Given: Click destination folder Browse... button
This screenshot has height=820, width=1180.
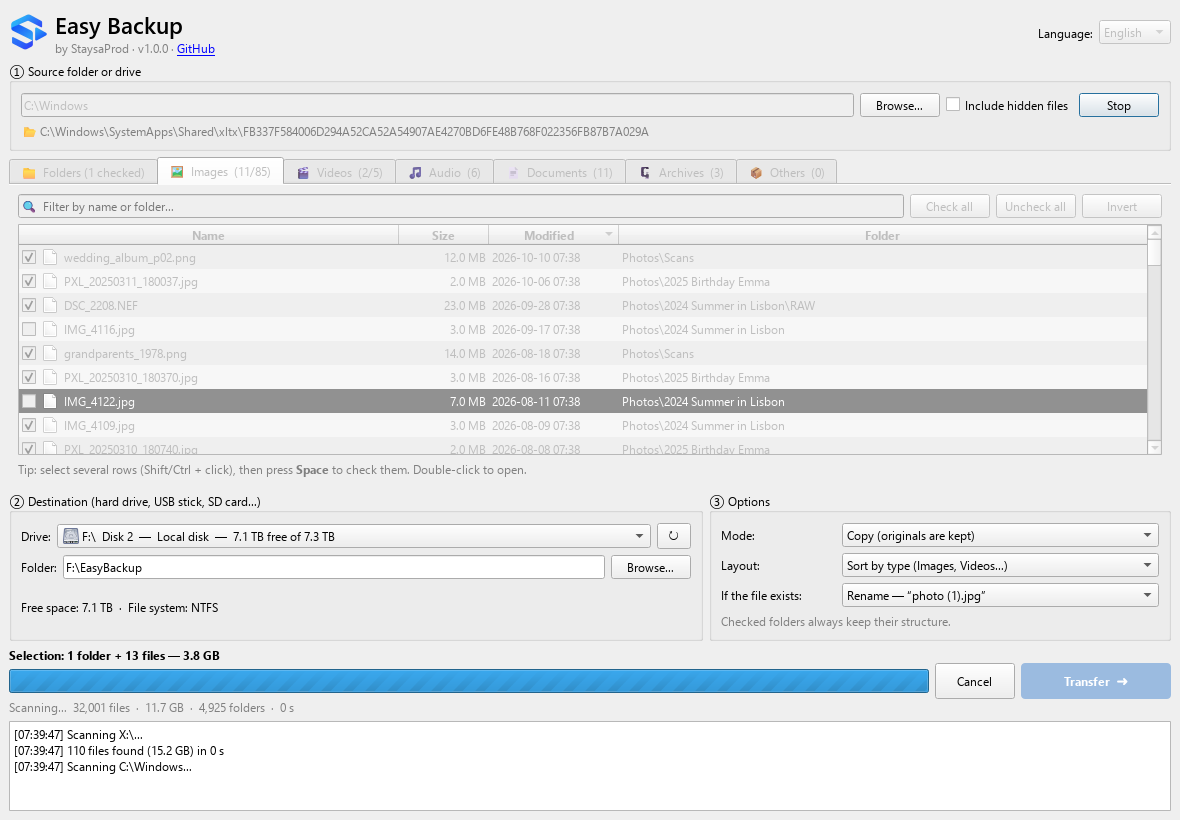Looking at the screenshot, I should [650, 567].
